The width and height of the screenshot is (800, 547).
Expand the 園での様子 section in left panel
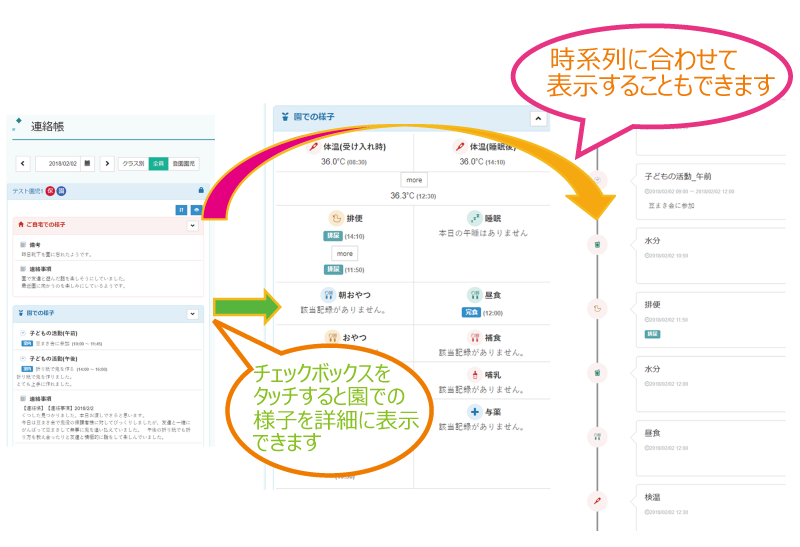(x=192, y=313)
